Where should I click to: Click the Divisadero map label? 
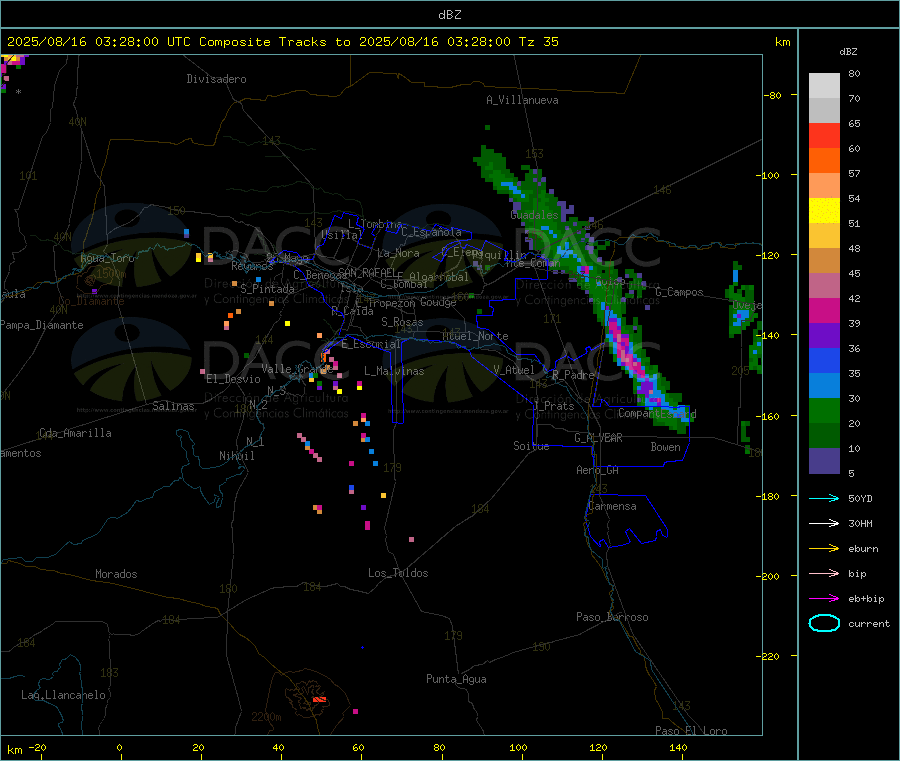(216, 79)
